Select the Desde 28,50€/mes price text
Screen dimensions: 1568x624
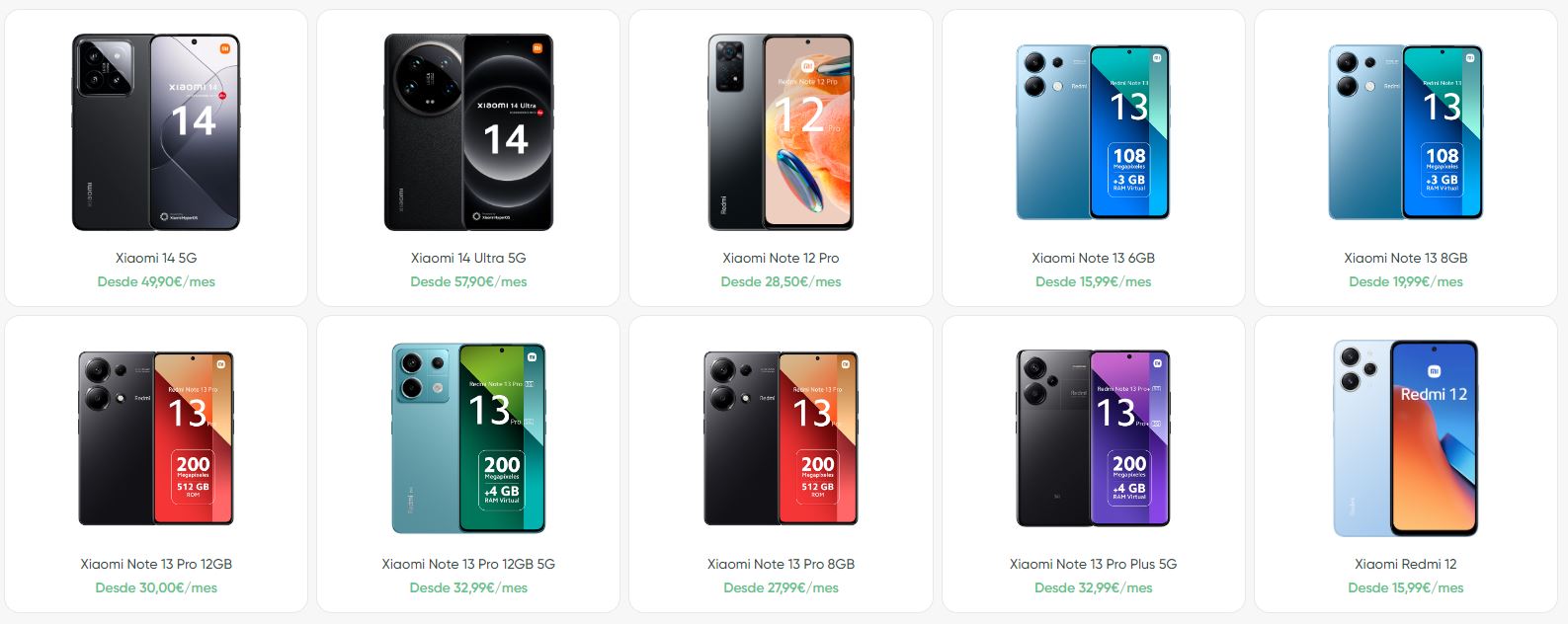coord(781,281)
